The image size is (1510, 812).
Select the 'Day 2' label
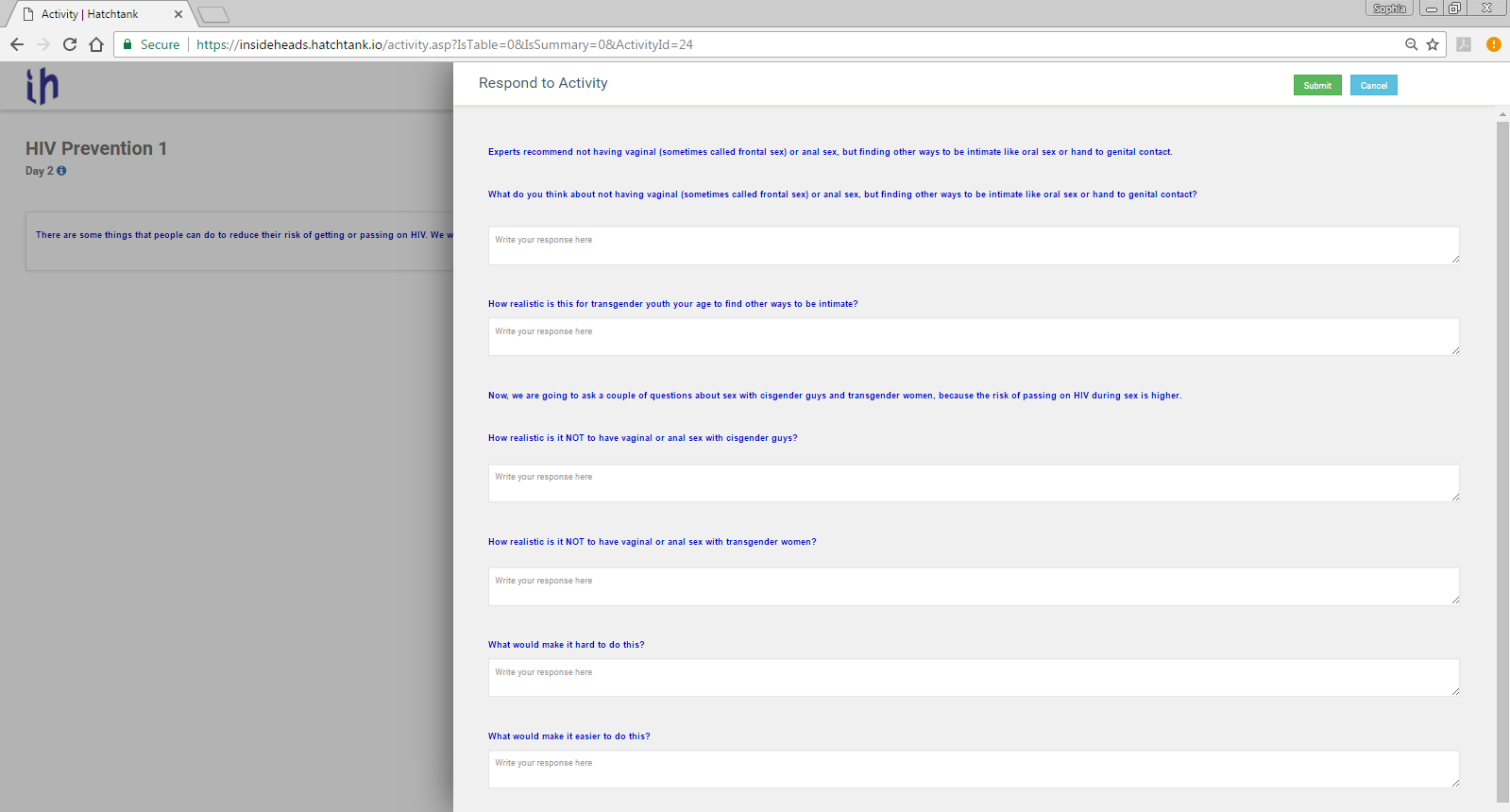tap(40, 171)
